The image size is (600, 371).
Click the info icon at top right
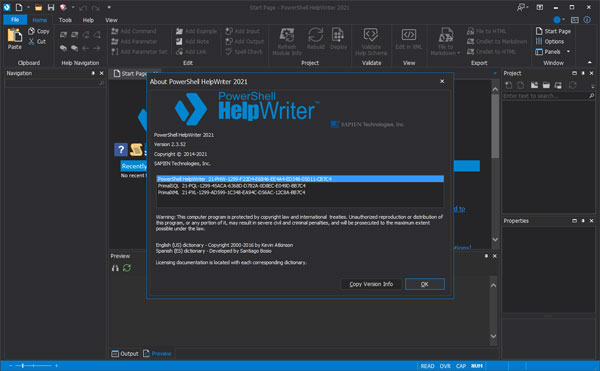(587, 20)
